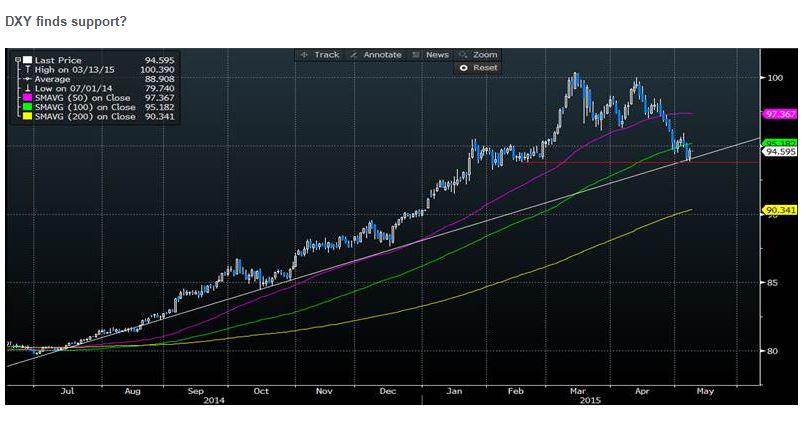Click the white Last Price swatch
Screen dimensions: 809x430
coord(27,60)
